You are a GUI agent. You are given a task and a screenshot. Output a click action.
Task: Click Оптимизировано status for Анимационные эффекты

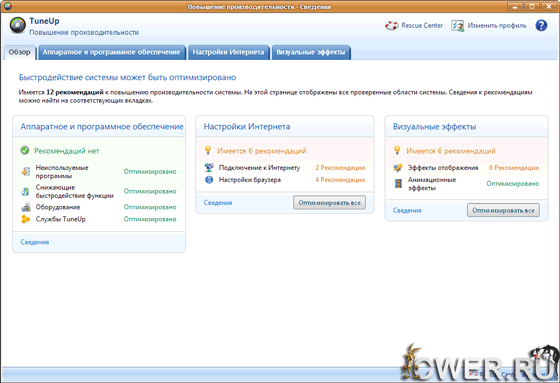[512, 184]
